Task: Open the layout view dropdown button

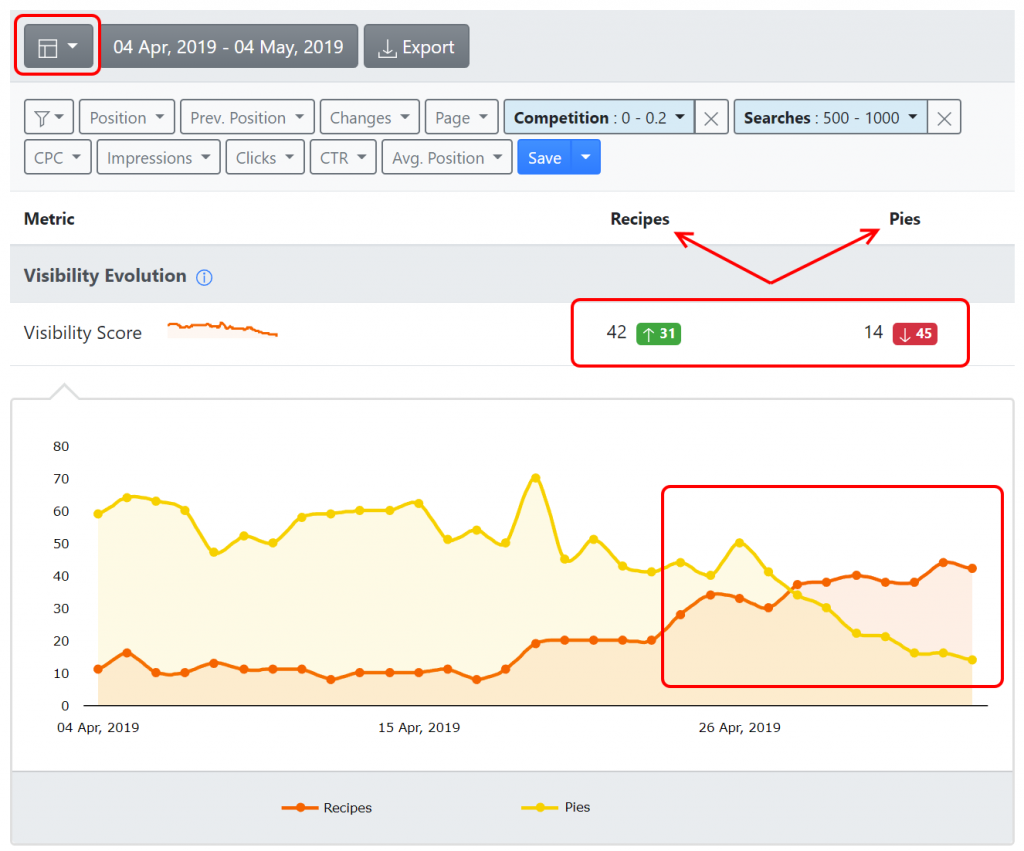Action: pyautogui.click(x=58, y=46)
